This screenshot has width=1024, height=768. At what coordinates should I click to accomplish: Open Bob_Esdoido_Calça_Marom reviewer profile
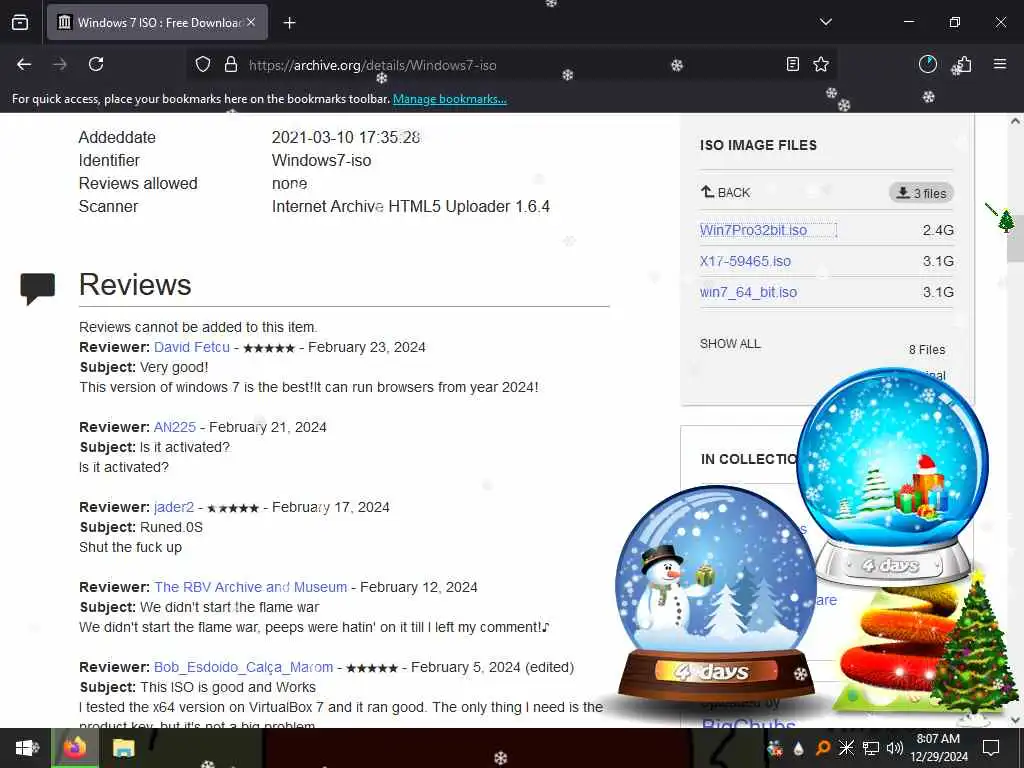click(244, 667)
